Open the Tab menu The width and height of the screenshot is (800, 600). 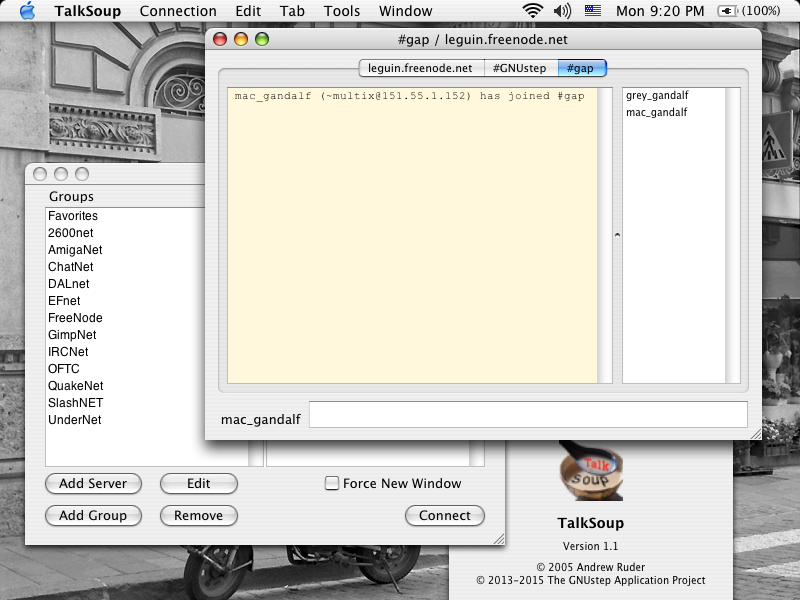tap(292, 11)
